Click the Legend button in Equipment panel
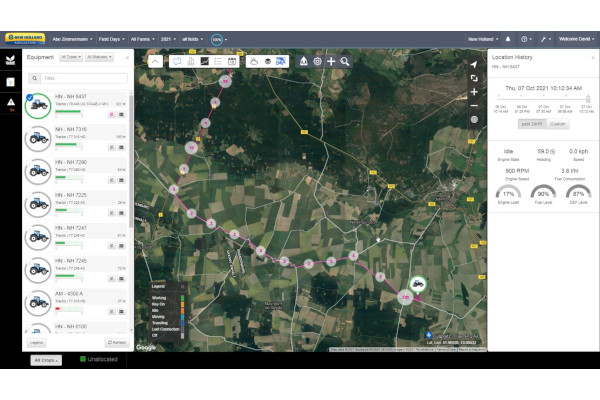Viewport: 600px width, 400px height. [36, 343]
